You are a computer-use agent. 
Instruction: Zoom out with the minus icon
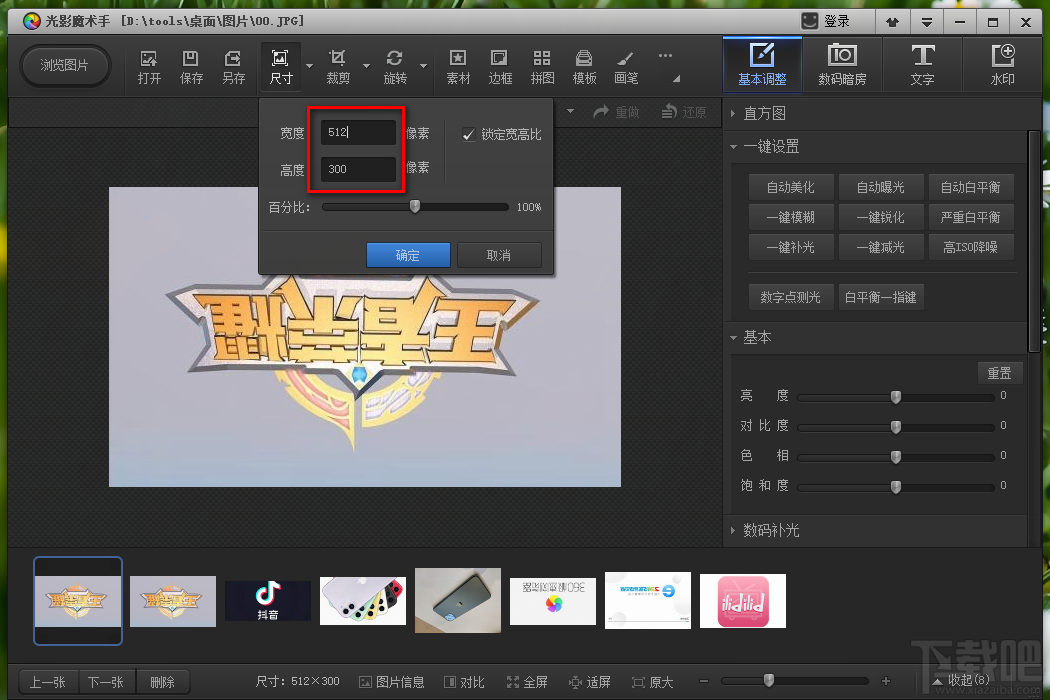point(704,681)
